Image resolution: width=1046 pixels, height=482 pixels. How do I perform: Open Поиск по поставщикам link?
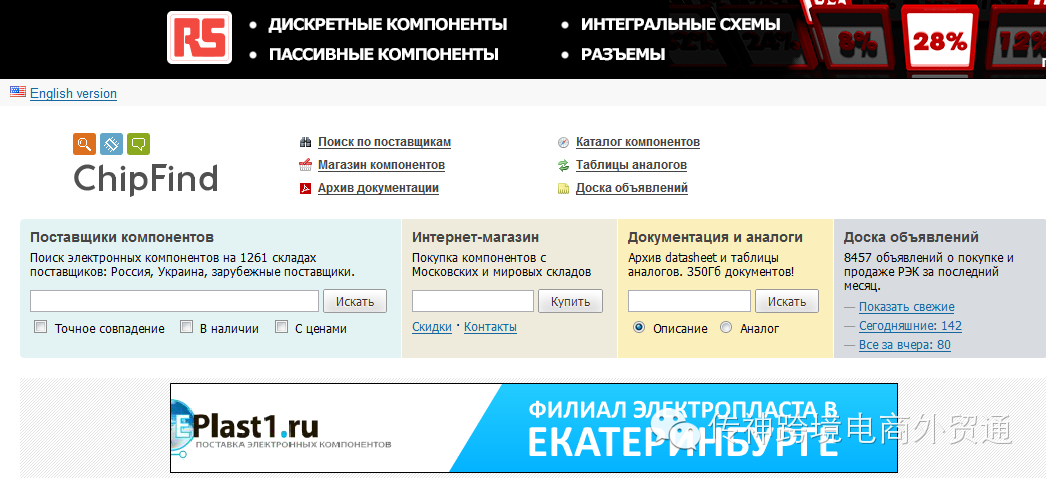click(x=384, y=142)
